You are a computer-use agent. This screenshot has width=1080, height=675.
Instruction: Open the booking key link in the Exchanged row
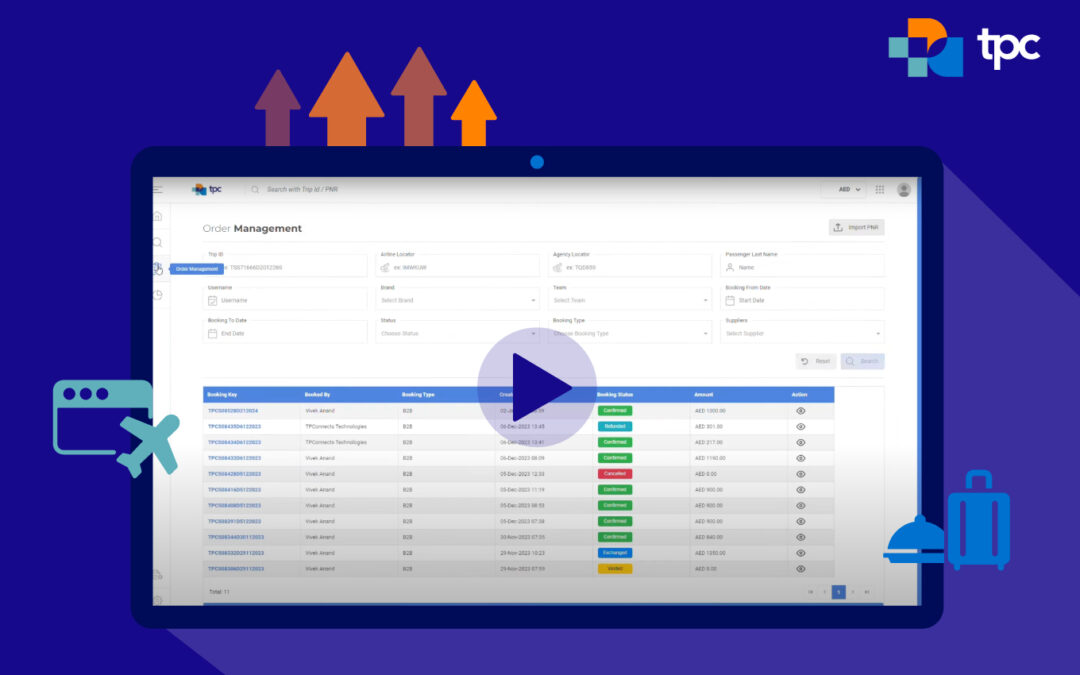[x=236, y=553]
